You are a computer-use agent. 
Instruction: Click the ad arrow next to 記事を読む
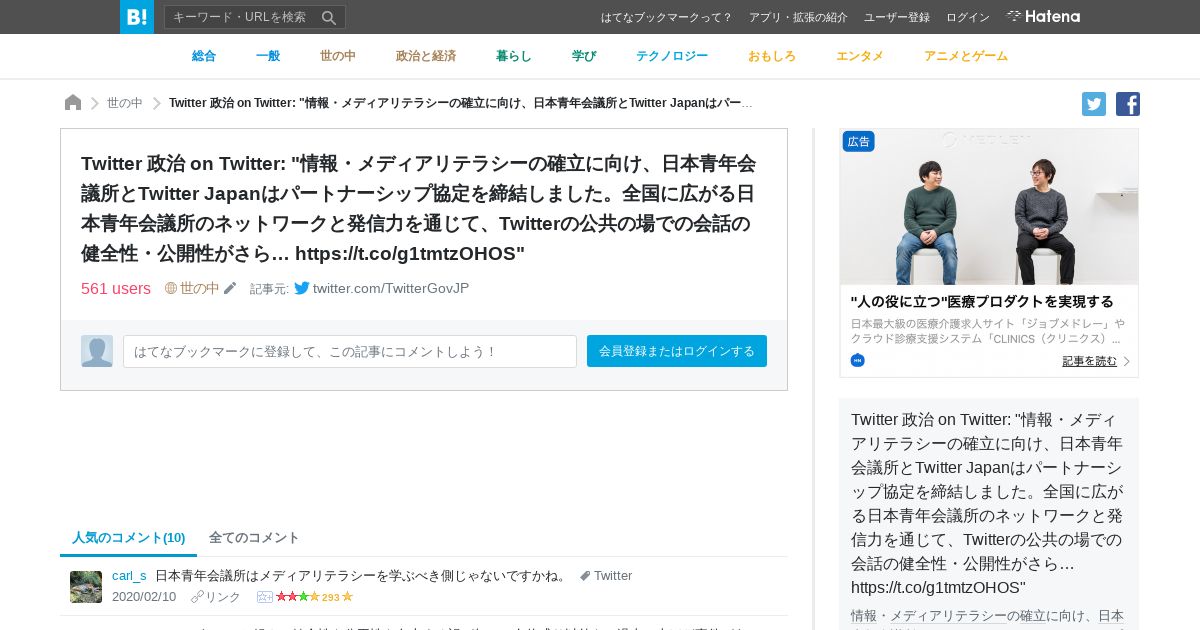point(1127,361)
